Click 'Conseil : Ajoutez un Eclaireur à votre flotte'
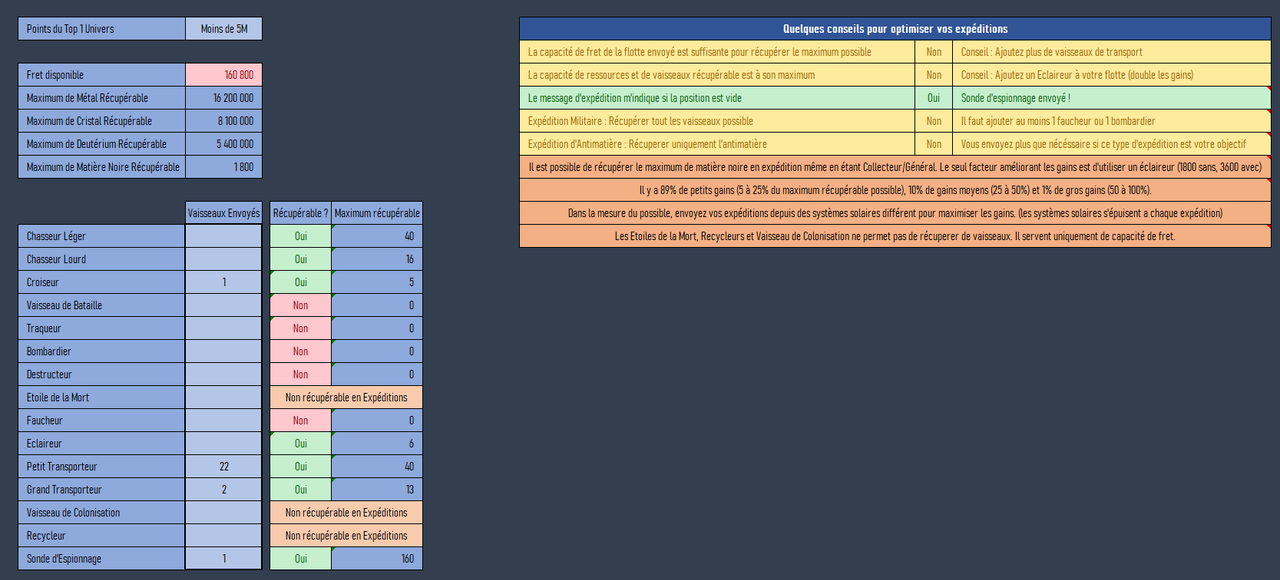Screen dimensions: 1280x580 click(x=1112, y=75)
